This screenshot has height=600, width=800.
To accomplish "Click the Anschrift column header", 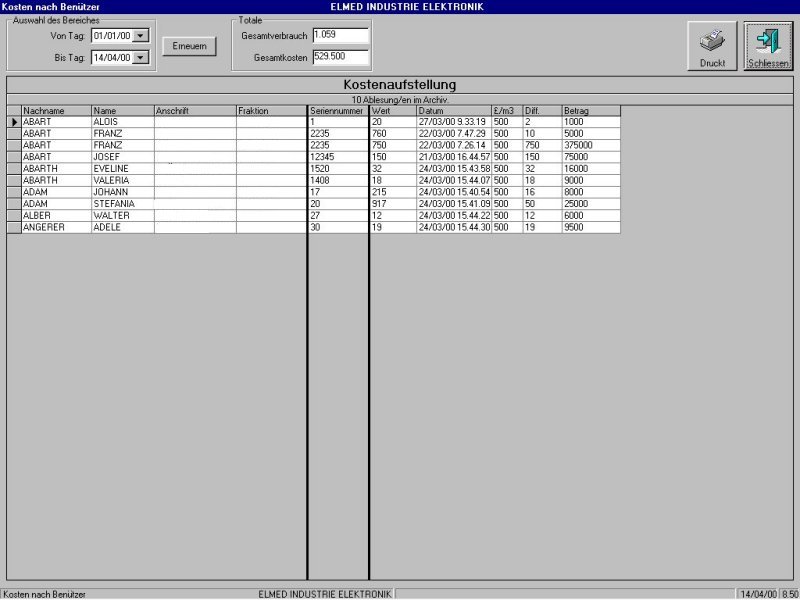I will [194, 111].
